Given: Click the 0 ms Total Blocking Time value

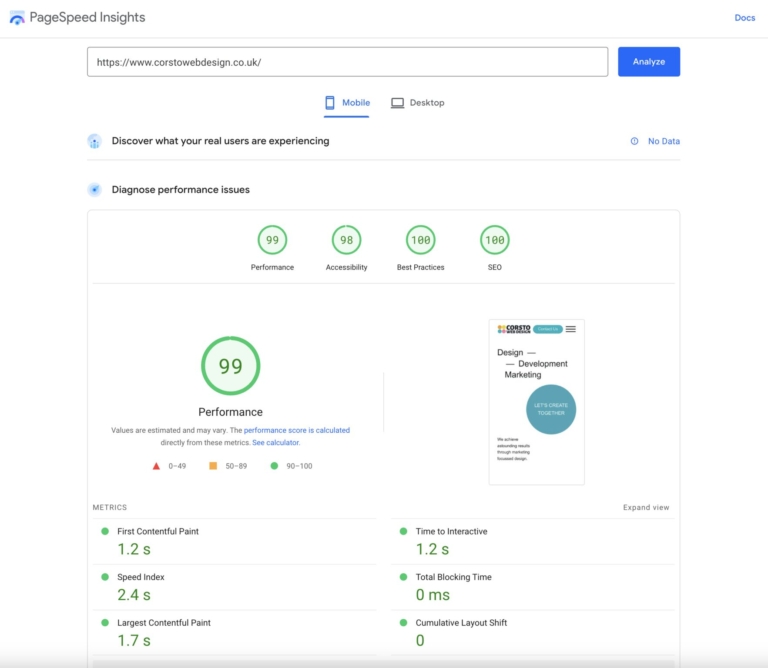Looking at the screenshot, I should 432,595.
